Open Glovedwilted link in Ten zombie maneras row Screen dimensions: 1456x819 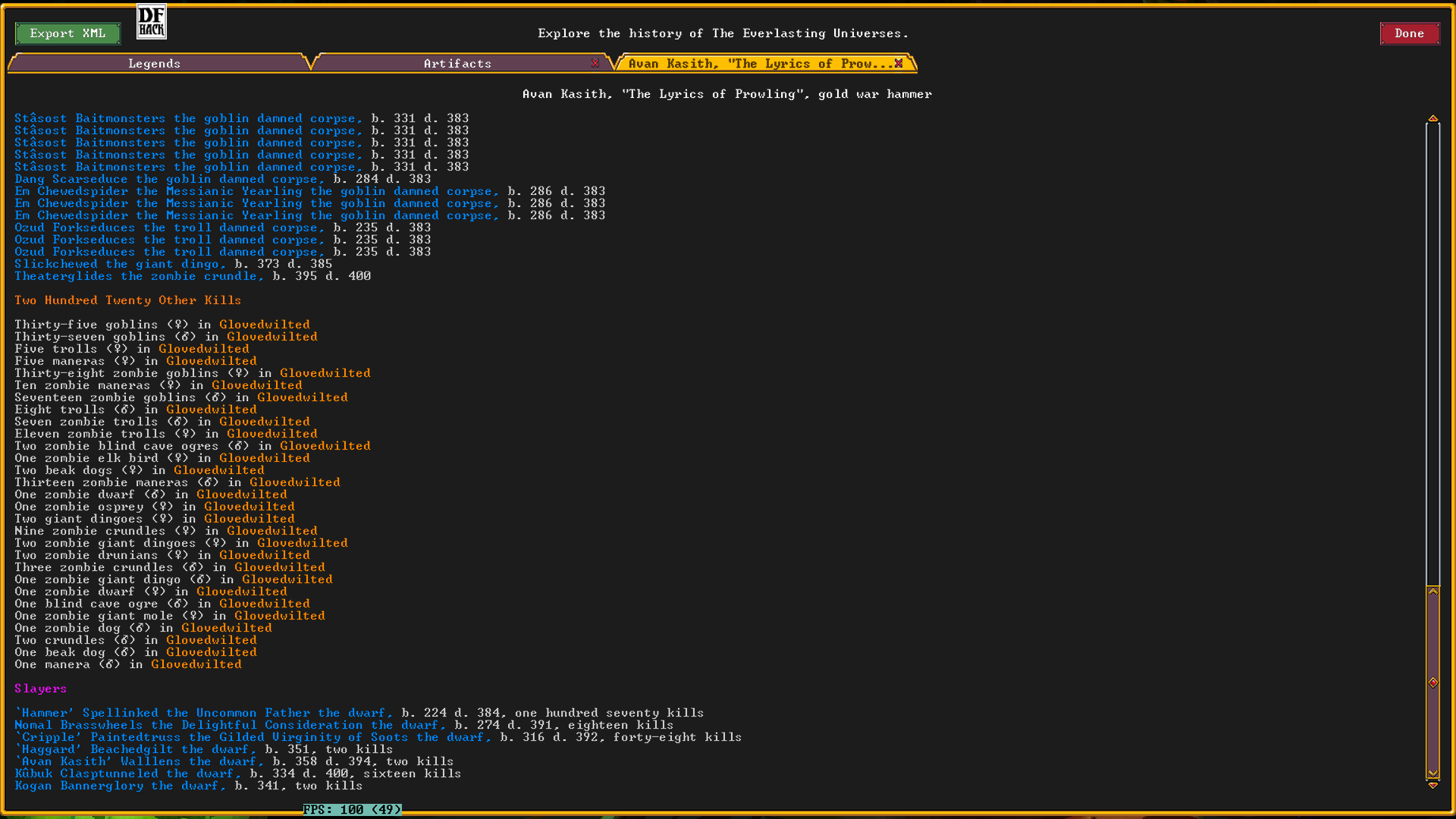coord(257,386)
